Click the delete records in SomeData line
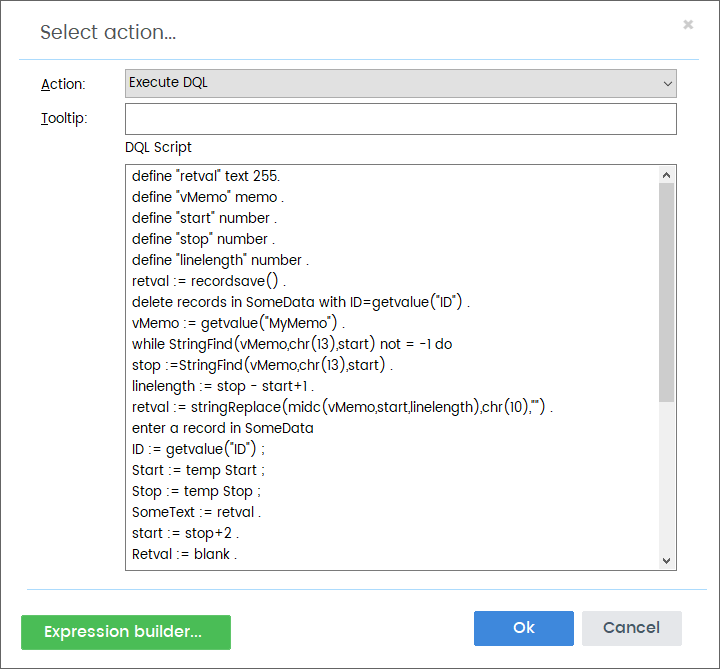720x669 pixels. [x=301, y=302]
